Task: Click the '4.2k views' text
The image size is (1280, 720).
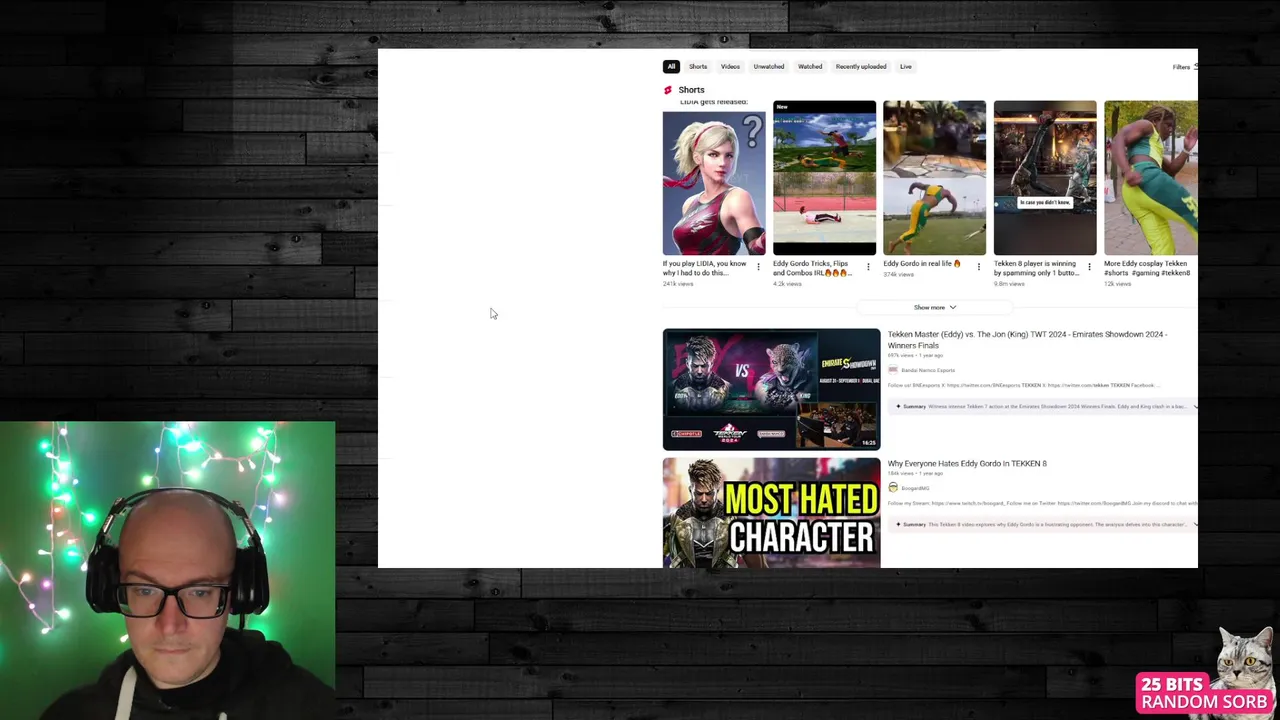Action: [x=788, y=284]
